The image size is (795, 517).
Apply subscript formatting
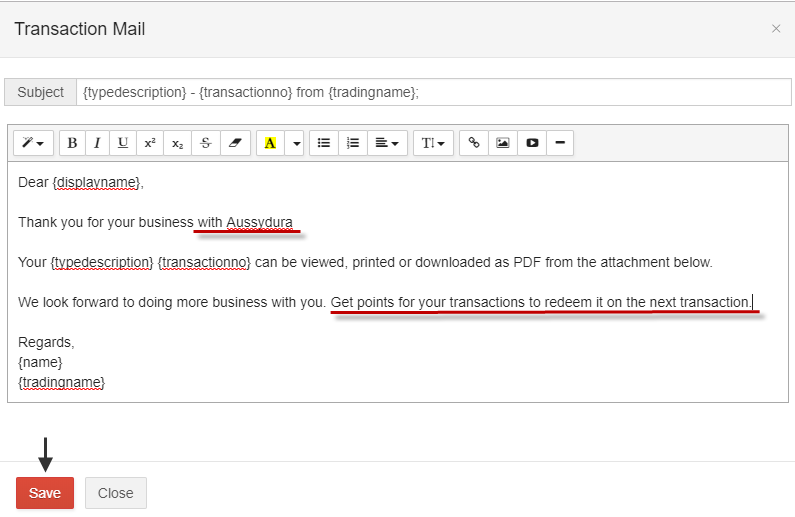tap(177, 143)
